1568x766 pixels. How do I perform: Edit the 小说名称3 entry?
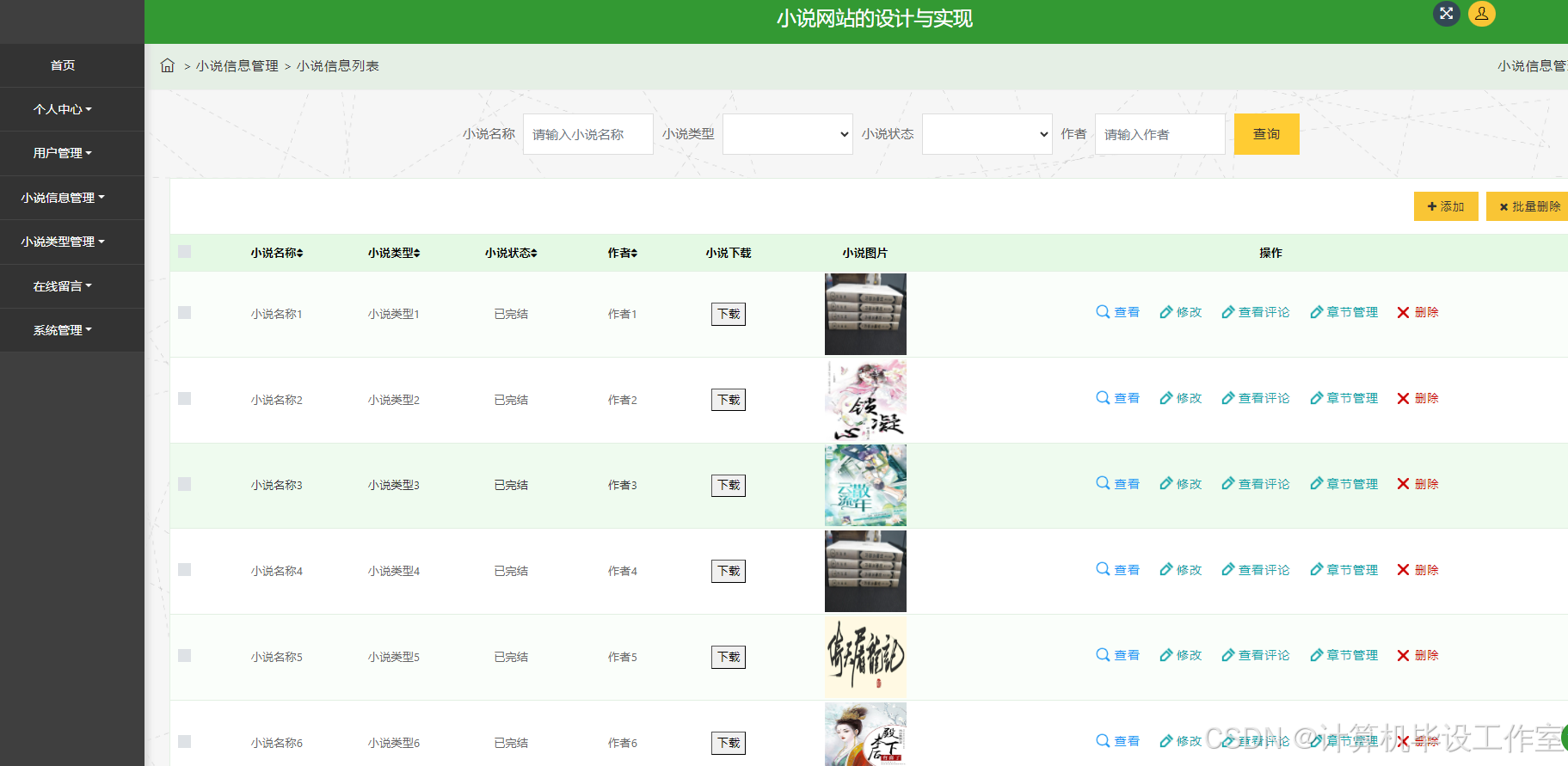1180,484
